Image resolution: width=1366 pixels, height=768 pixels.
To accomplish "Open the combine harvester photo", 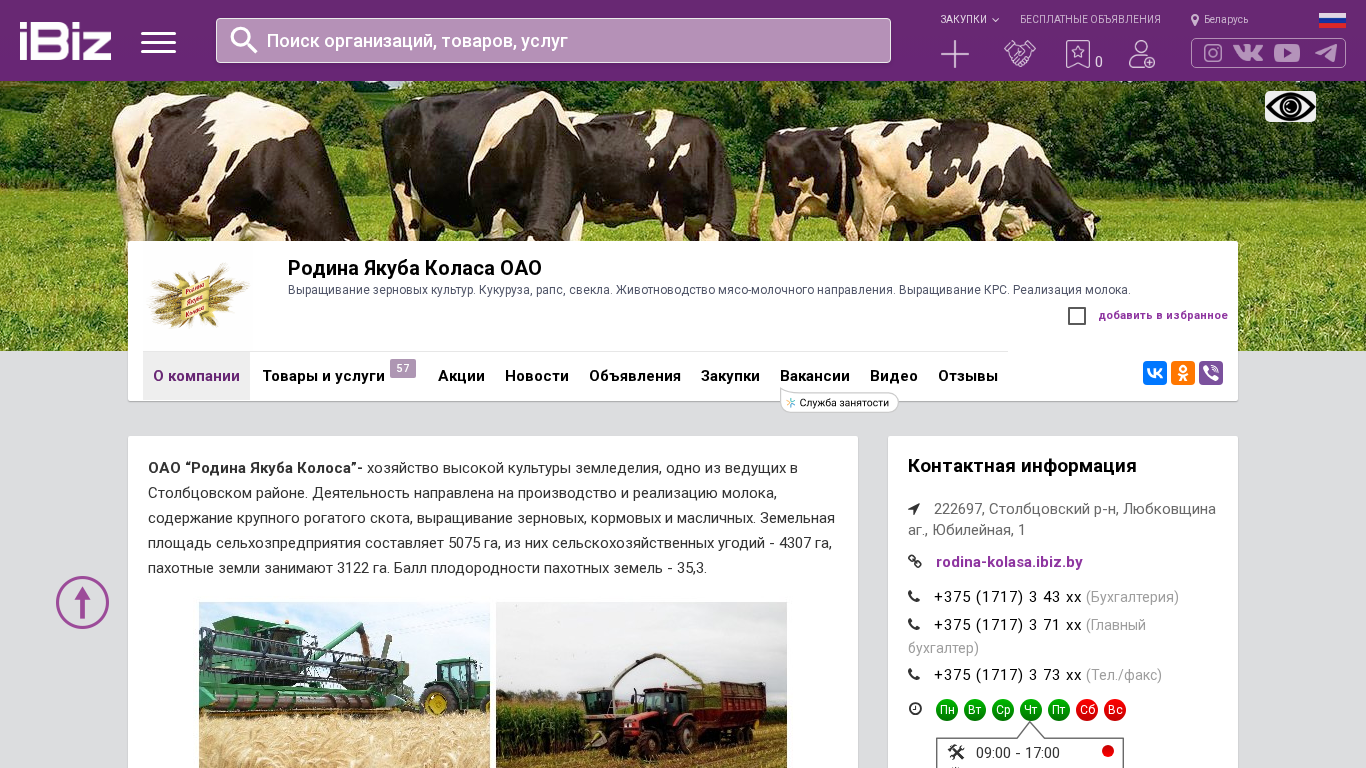I will click(x=344, y=685).
